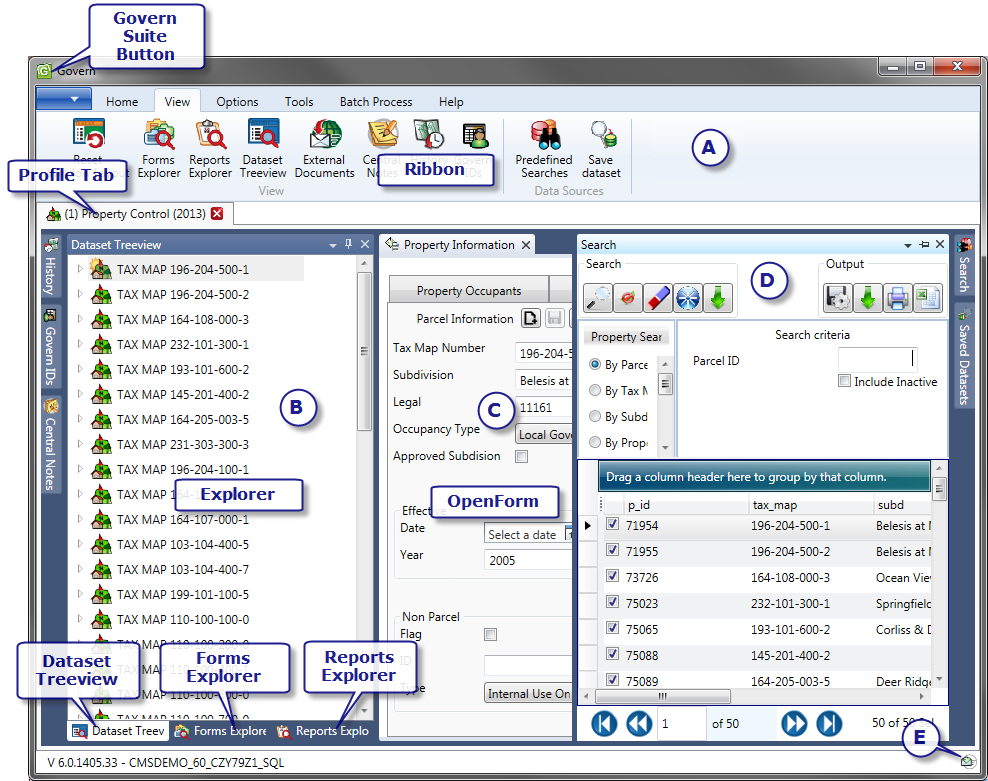The image size is (988, 781).
Task: Open the Govern suite button dropdown
Action: pyautogui.click(x=64, y=99)
